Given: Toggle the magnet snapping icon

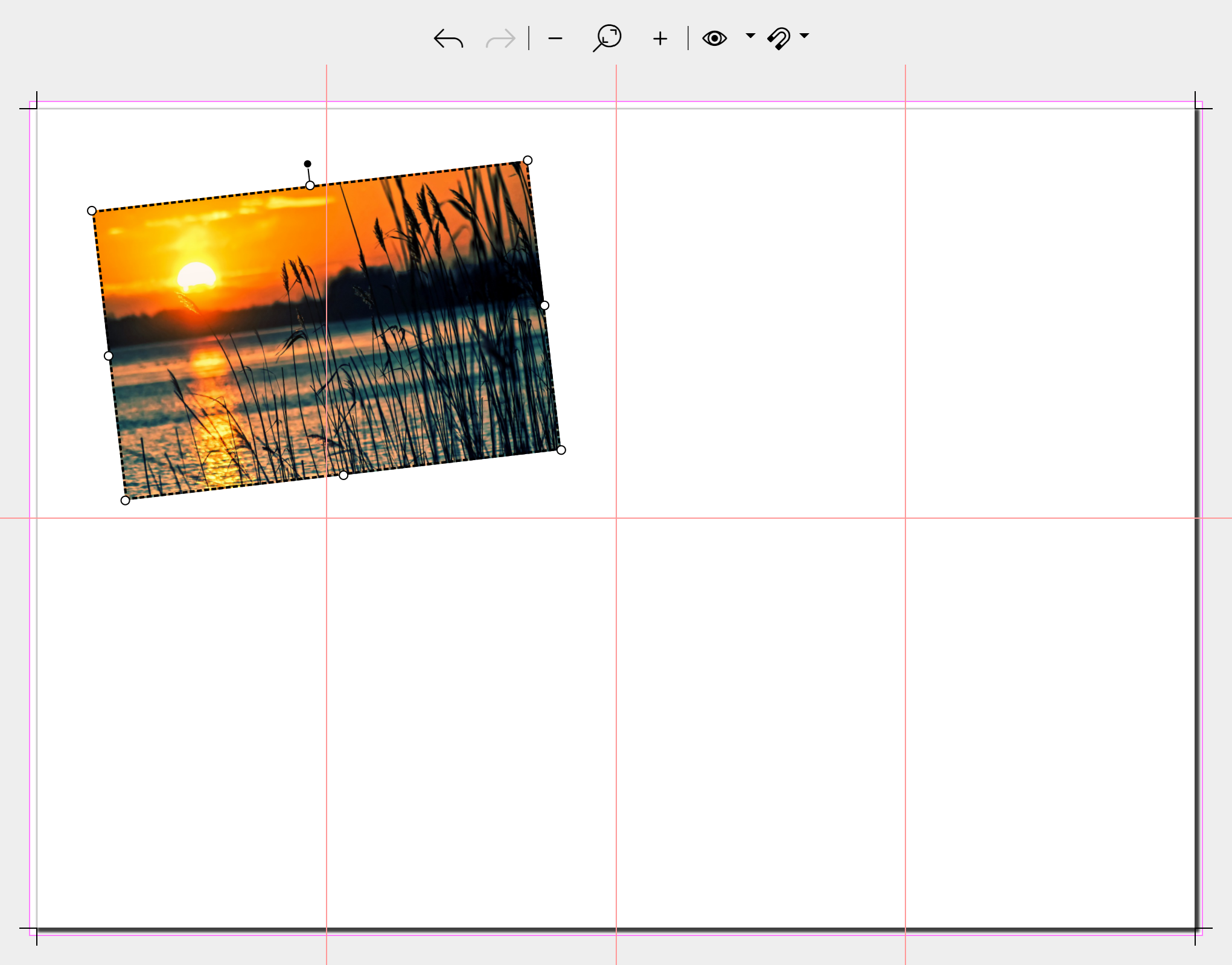Looking at the screenshot, I should [x=779, y=39].
